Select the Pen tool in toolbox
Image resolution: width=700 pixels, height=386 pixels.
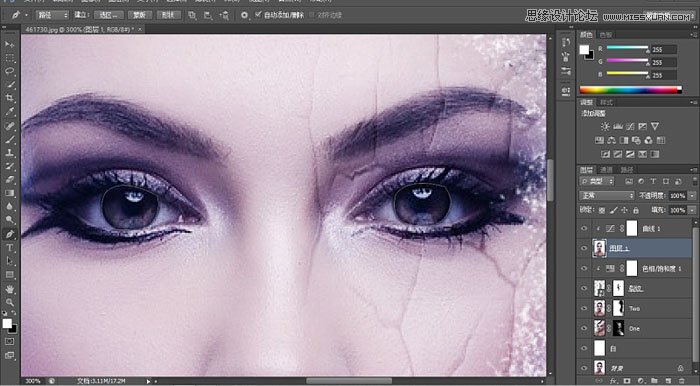coord(9,234)
